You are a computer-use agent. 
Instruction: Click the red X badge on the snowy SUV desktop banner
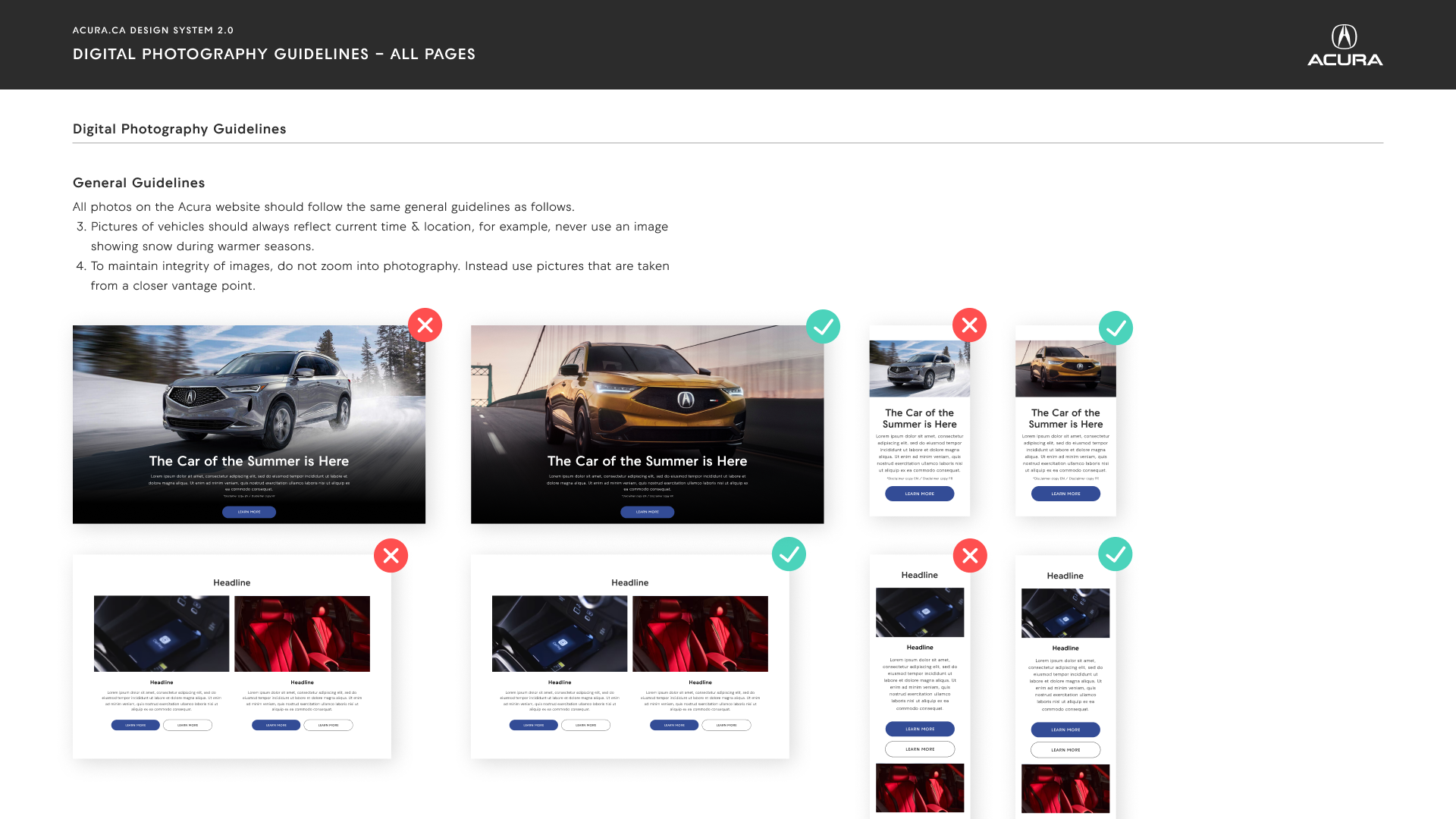[x=425, y=325]
